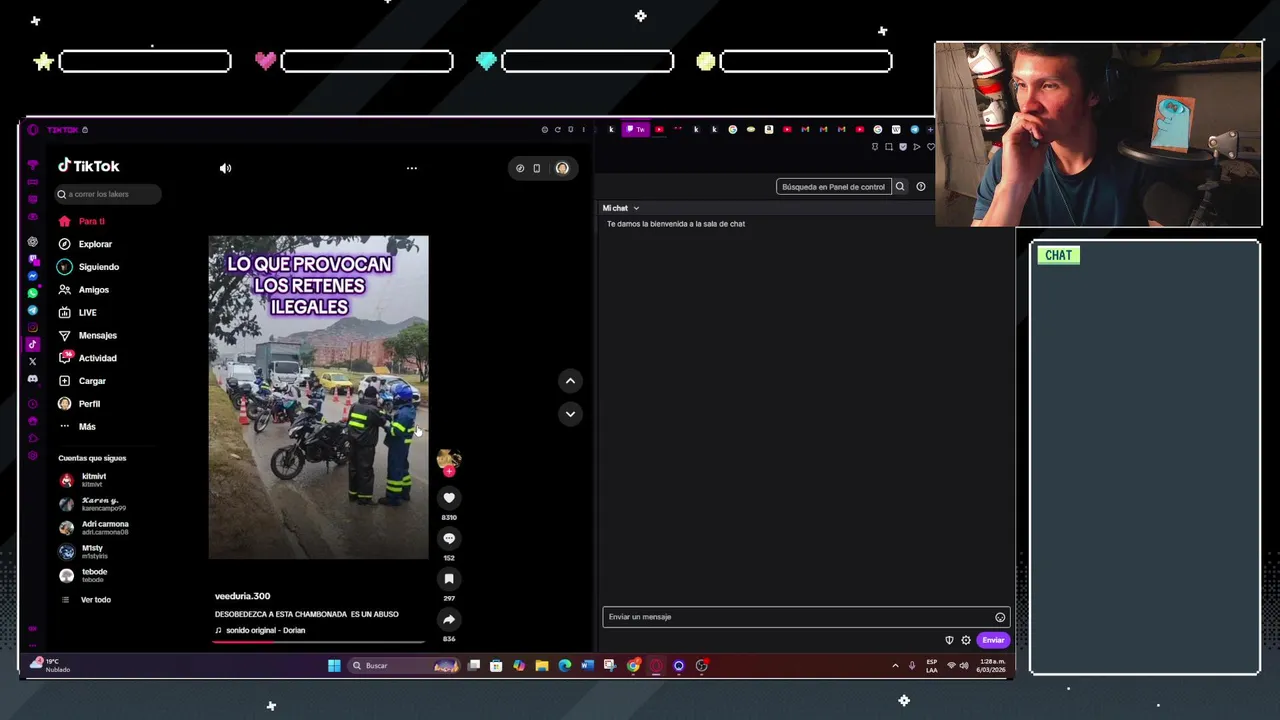Open X (Twitter) in Opera sidebar
Screen dimensions: 1280x720
[x=33, y=361]
